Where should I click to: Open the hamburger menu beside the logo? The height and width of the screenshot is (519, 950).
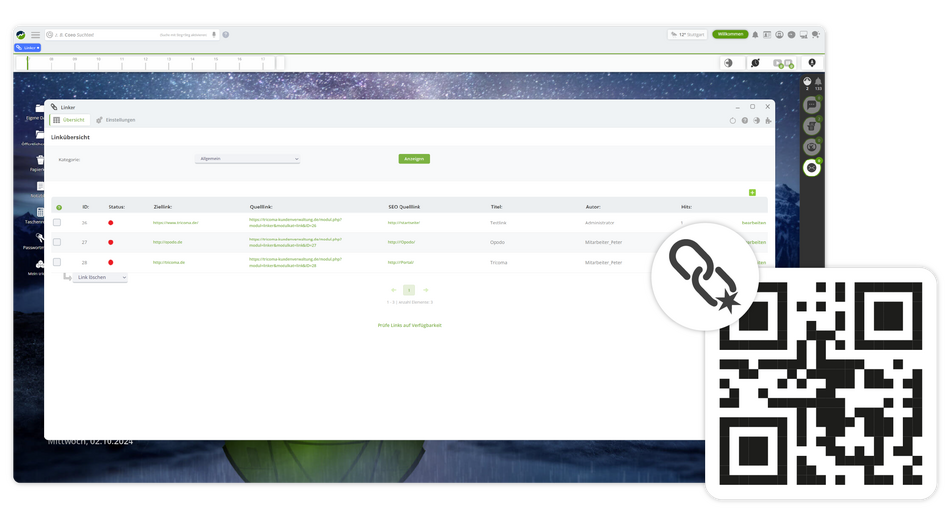click(x=36, y=35)
